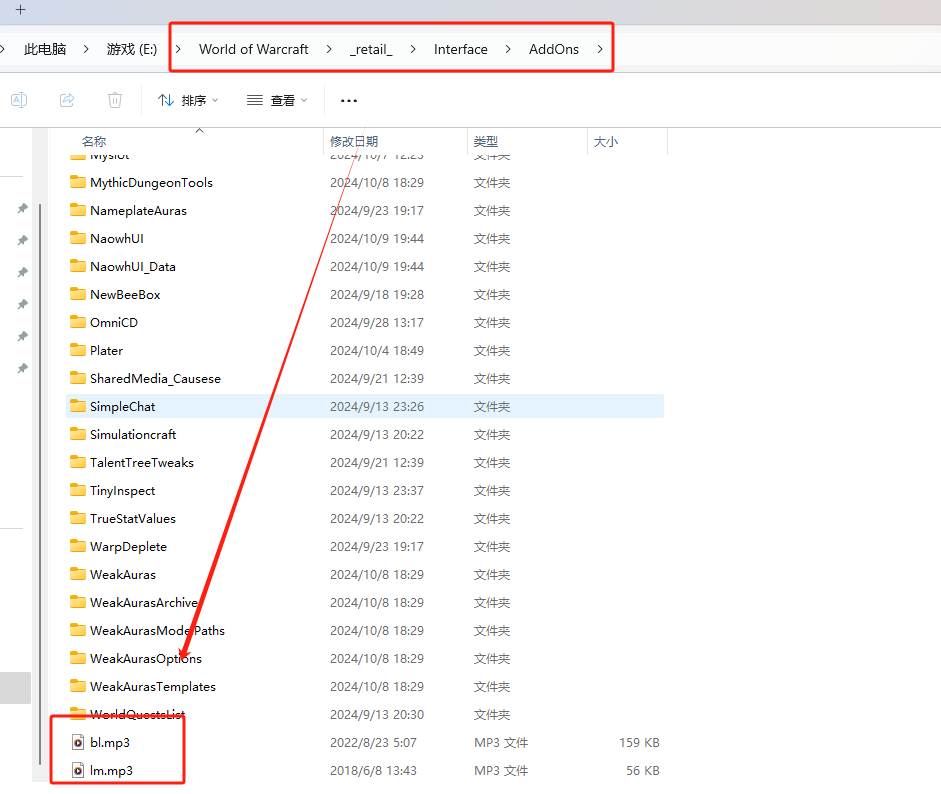This screenshot has width=941, height=794.
Task: Click the Plater folder icon
Action: (x=77, y=350)
